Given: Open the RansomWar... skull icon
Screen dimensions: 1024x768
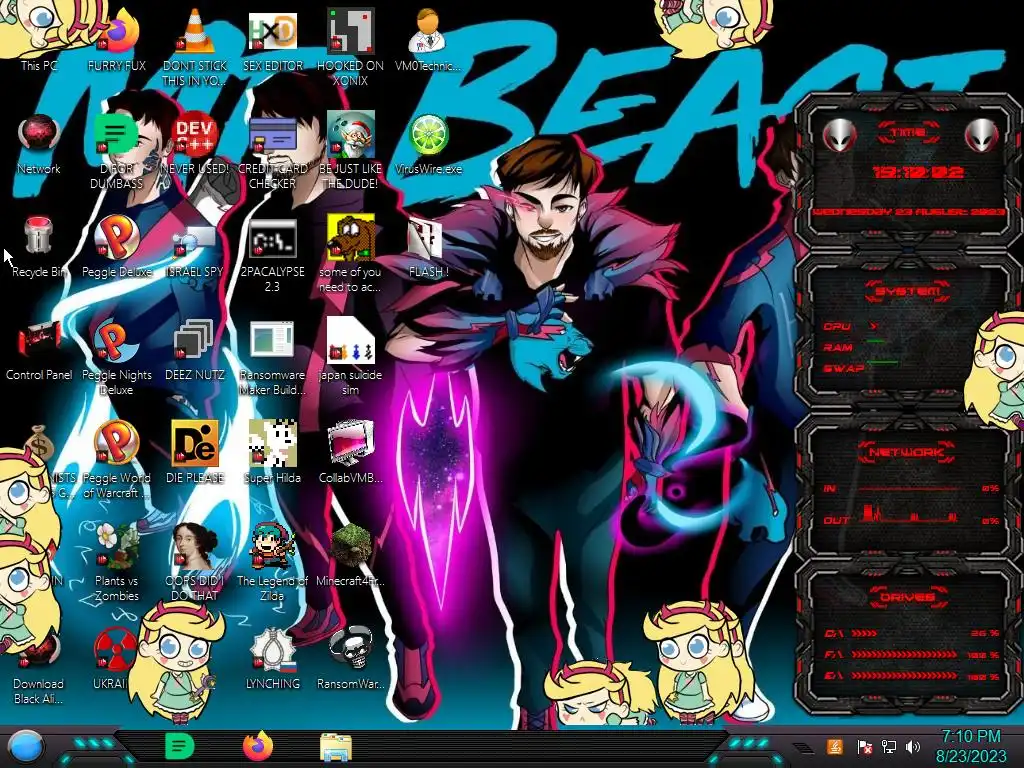Looking at the screenshot, I should 350,658.
